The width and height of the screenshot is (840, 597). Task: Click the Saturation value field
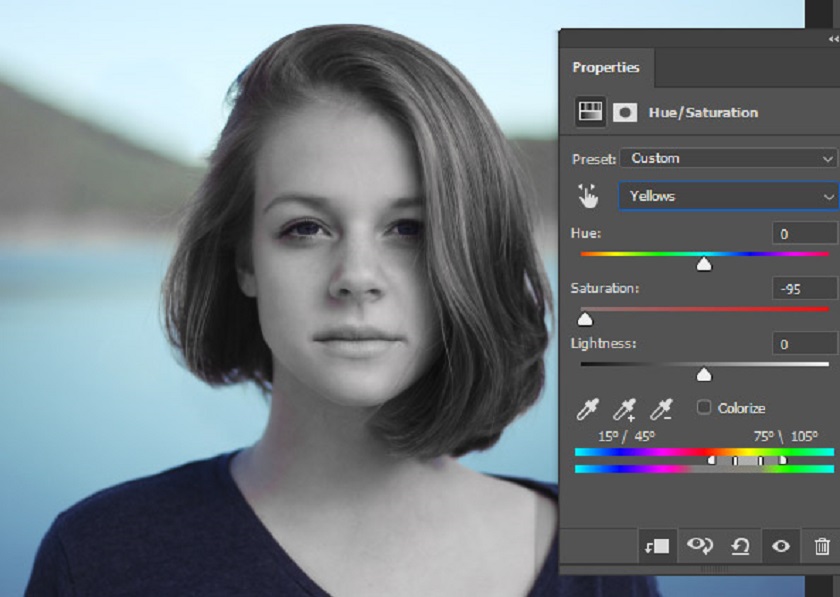(803, 289)
